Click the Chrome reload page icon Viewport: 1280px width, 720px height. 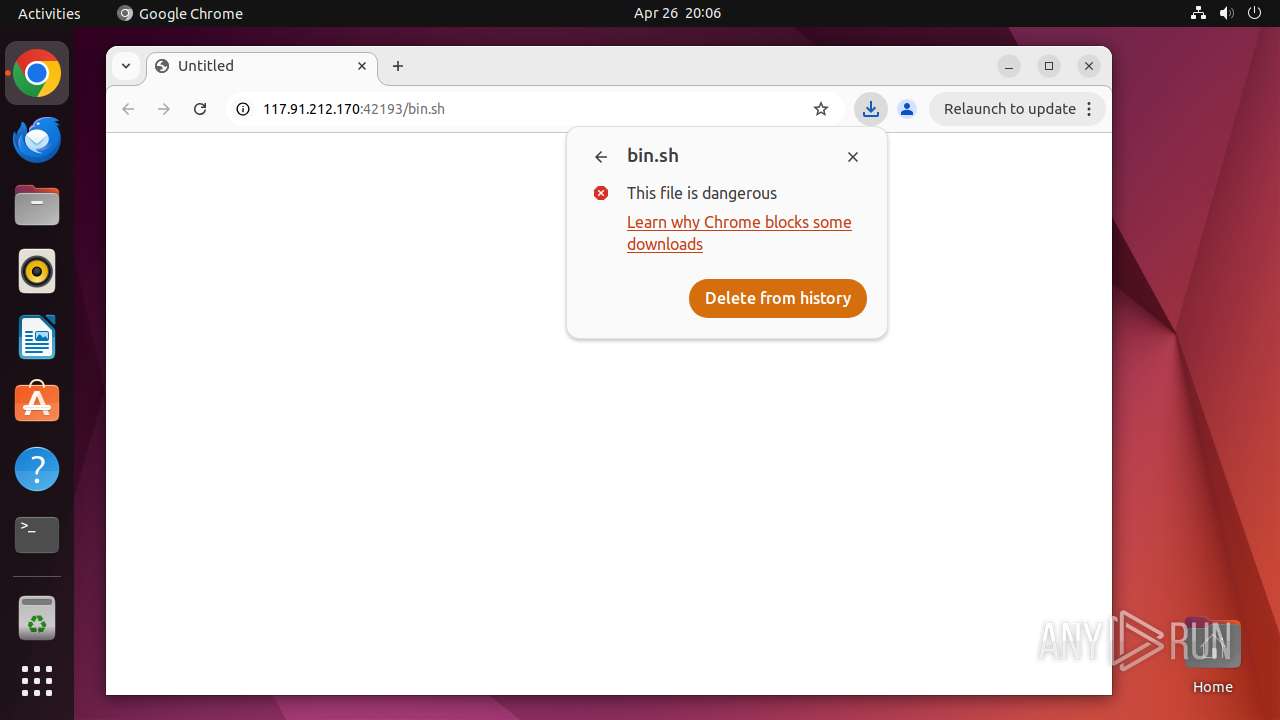coord(200,109)
